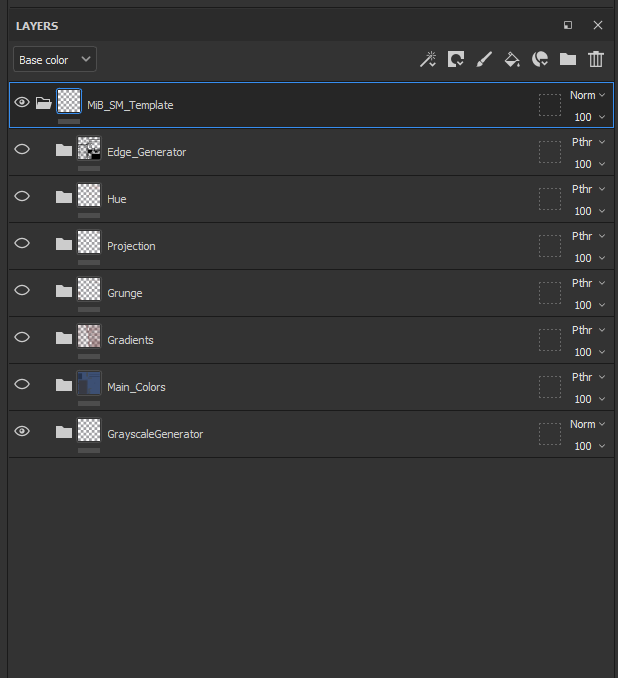Screen dimensions: 618x678
Task: Expand the Main_Colors folder
Action: tap(64, 385)
